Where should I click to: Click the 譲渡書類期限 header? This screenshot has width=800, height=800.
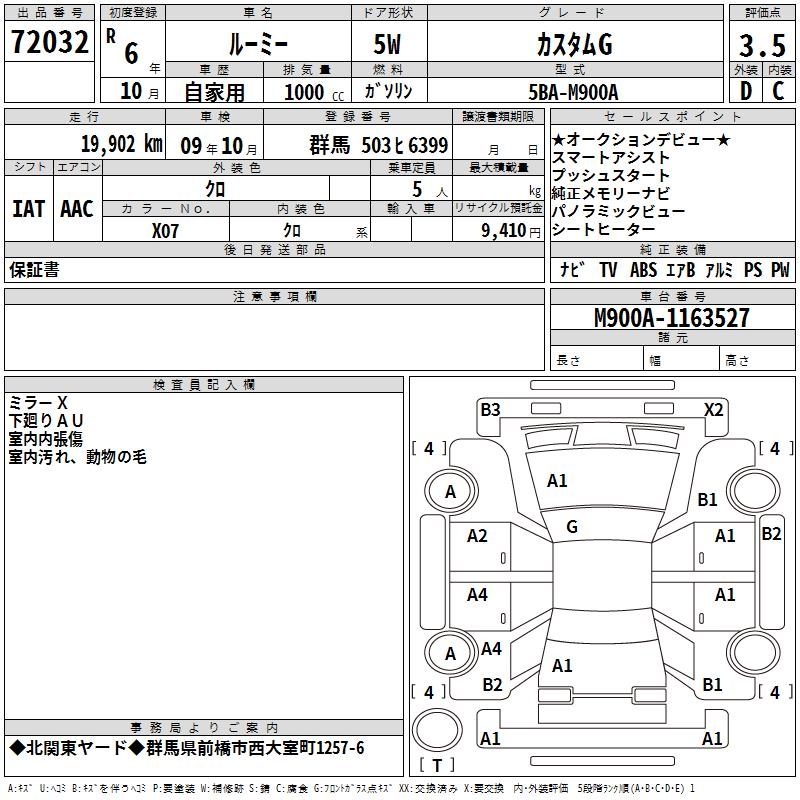[498, 116]
